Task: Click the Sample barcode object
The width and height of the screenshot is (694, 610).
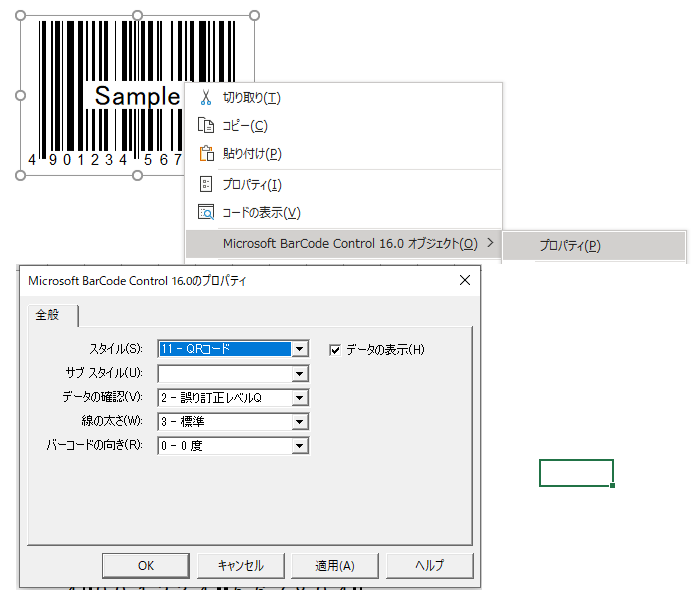Action: click(x=137, y=96)
